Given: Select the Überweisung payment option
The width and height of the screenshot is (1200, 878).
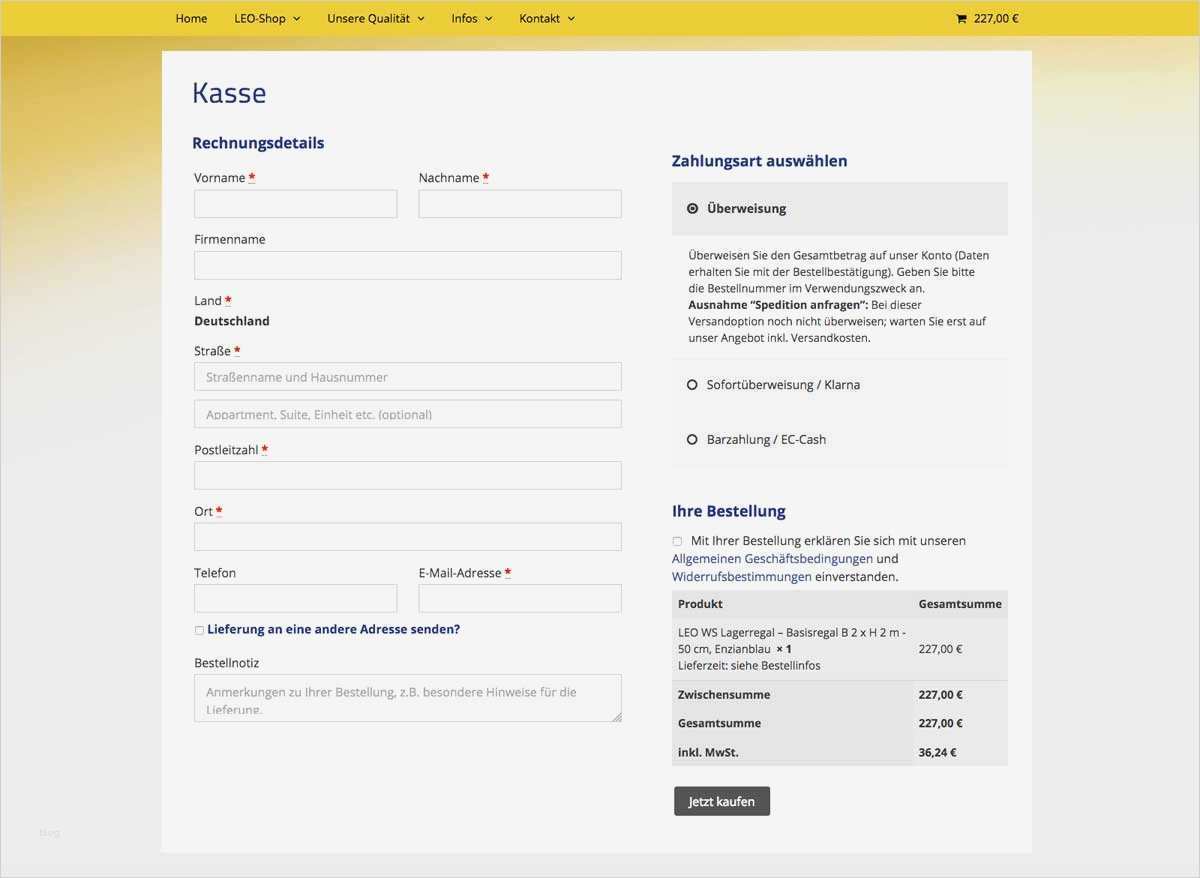Looking at the screenshot, I should [692, 208].
